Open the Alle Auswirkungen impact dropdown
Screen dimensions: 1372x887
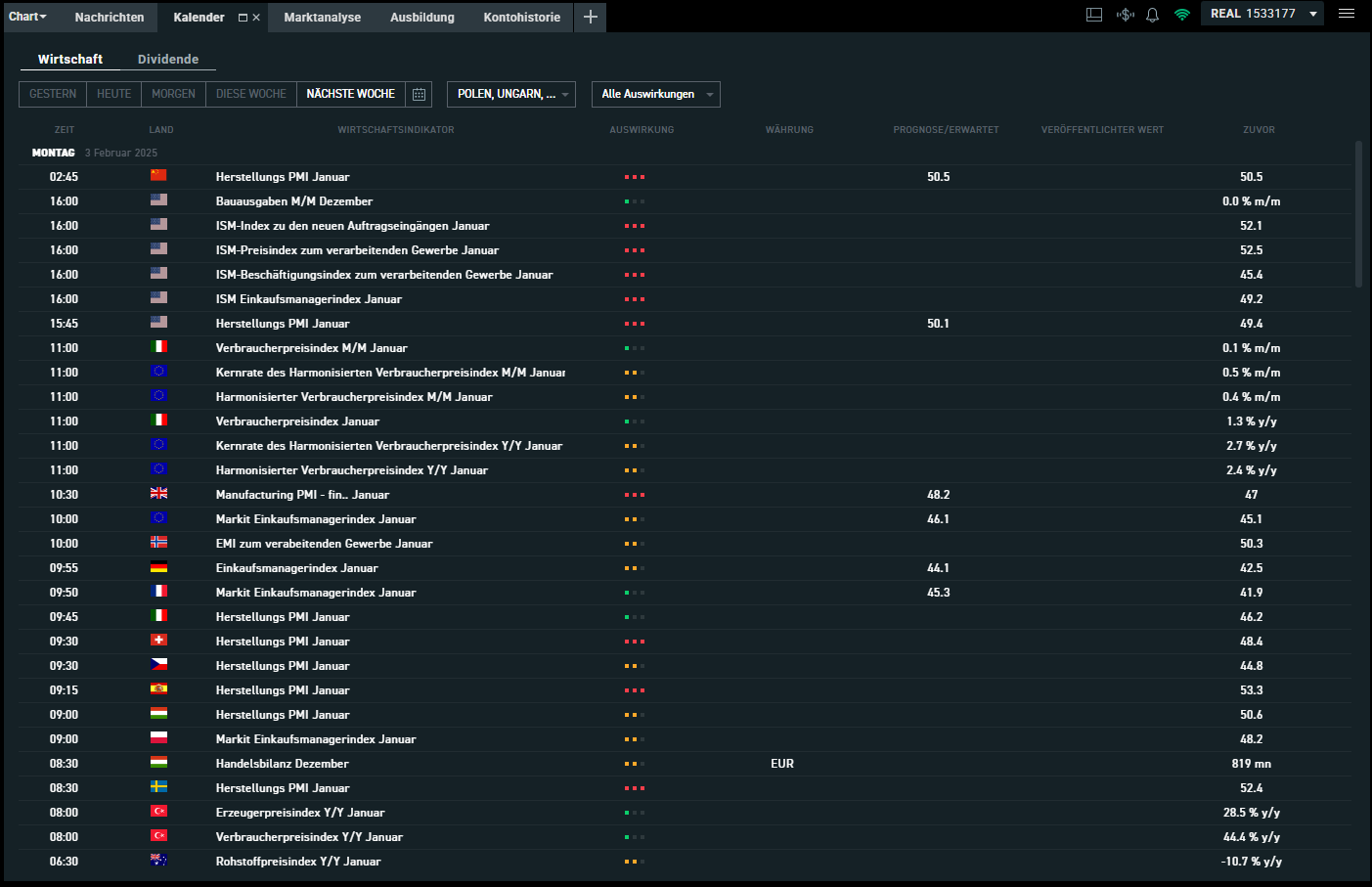655,94
